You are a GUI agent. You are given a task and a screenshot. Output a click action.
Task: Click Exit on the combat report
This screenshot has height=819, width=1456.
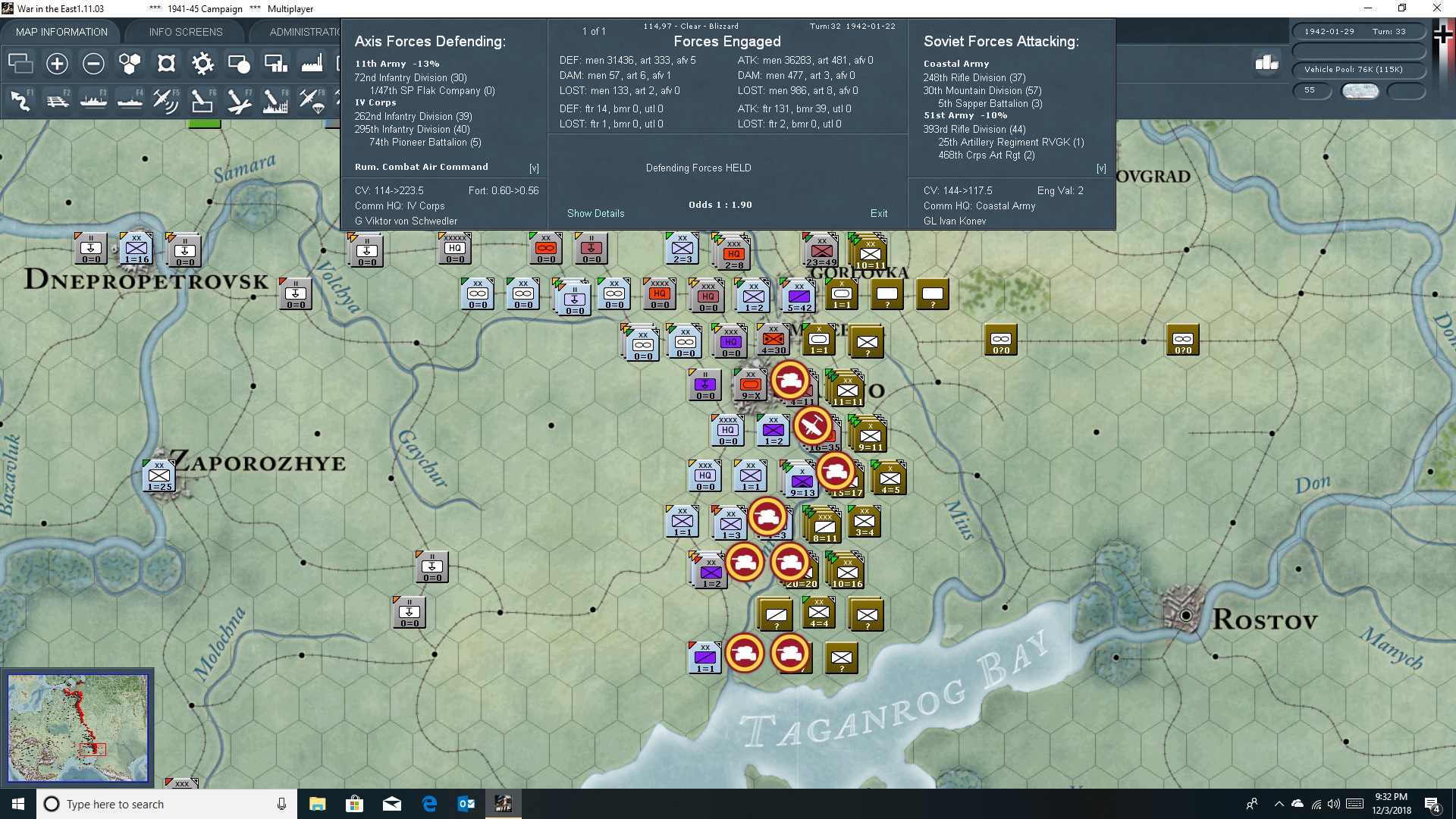pos(879,214)
